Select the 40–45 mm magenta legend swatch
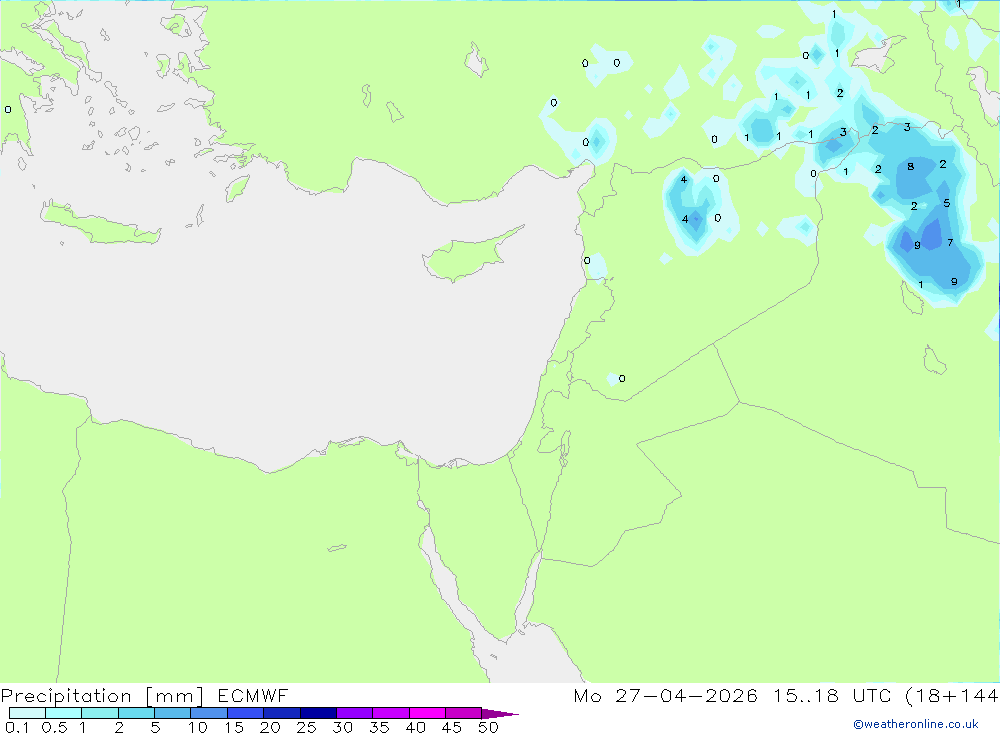Screen dimensions: 1000x733 [427, 713]
